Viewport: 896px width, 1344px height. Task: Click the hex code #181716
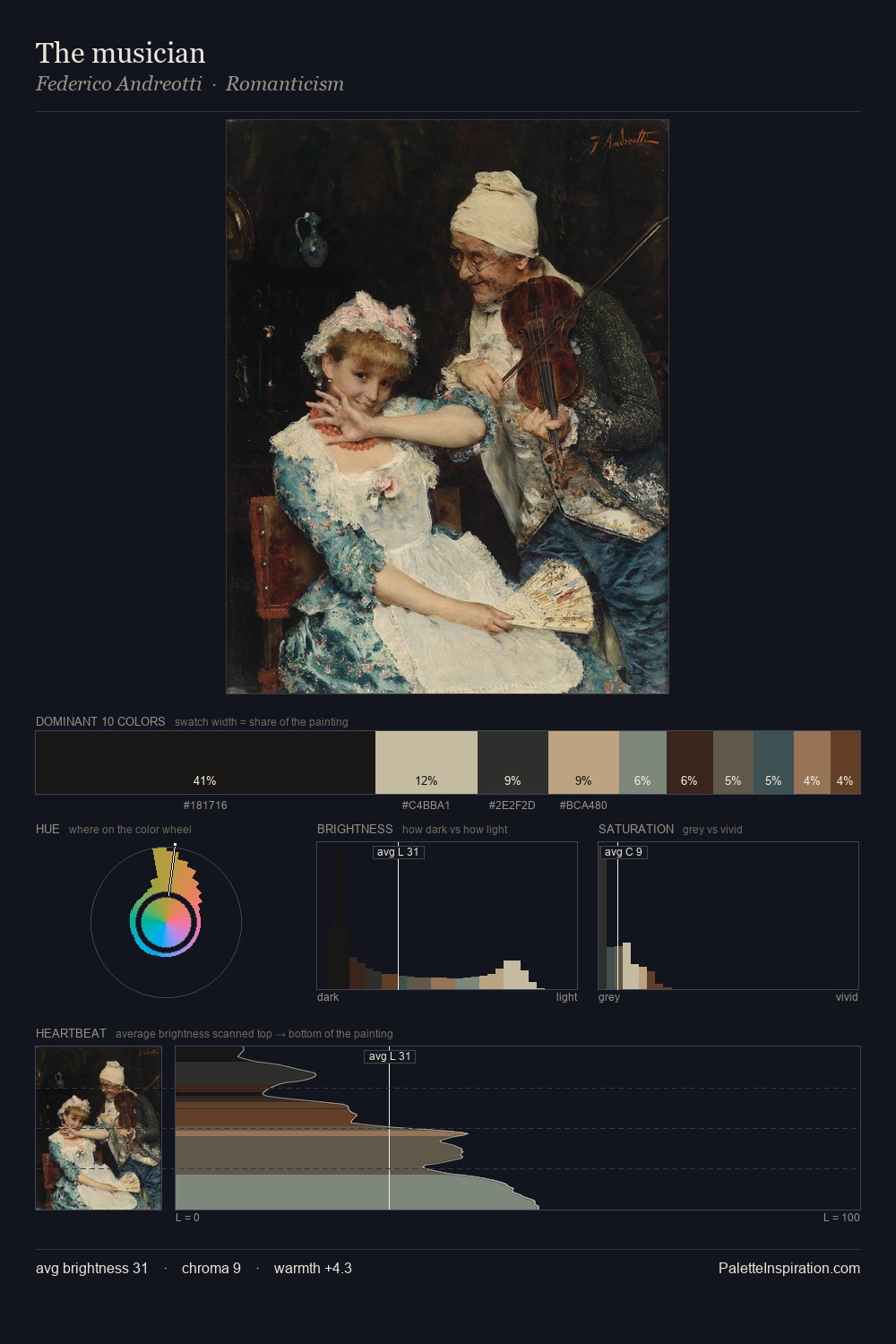click(205, 806)
